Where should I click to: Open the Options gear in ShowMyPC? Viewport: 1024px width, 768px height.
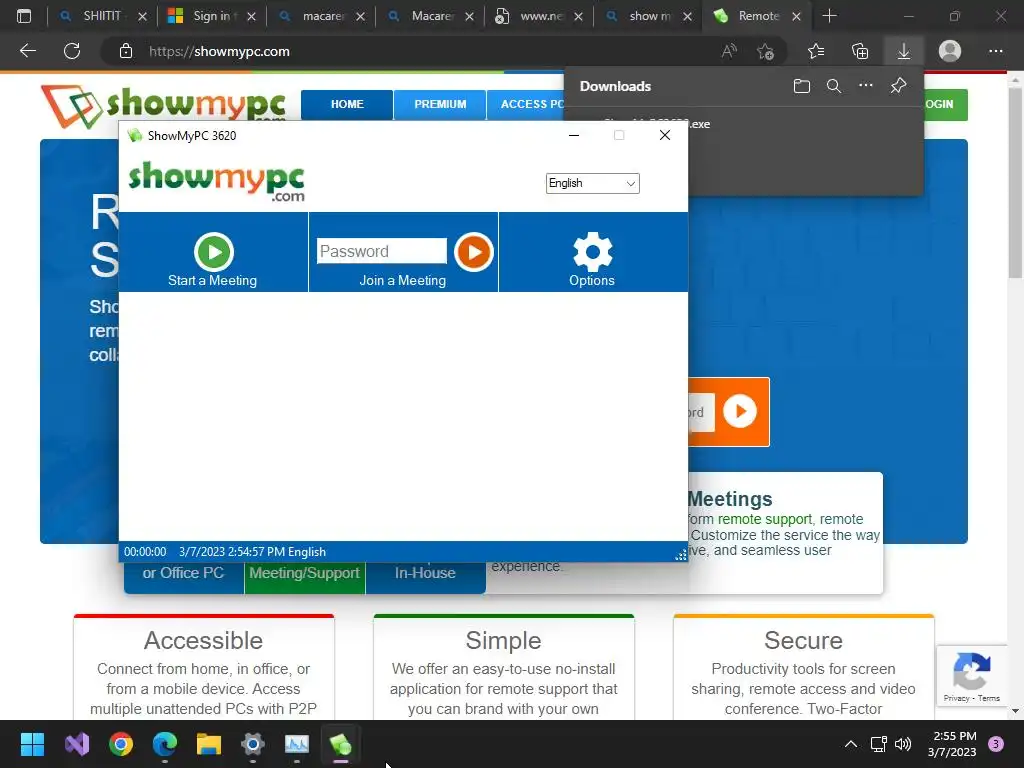[x=592, y=252]
